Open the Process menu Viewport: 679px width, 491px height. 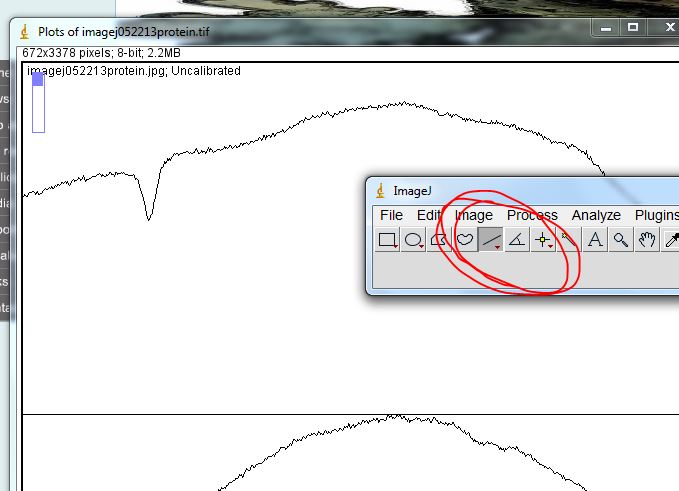[532, 215]
